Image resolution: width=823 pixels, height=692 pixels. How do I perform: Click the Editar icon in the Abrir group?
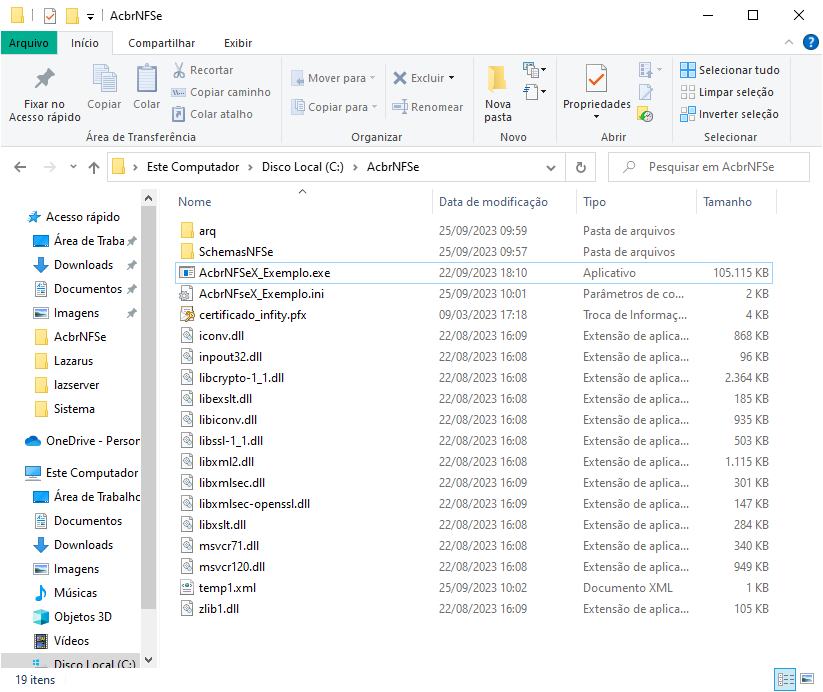pos(646,92)
